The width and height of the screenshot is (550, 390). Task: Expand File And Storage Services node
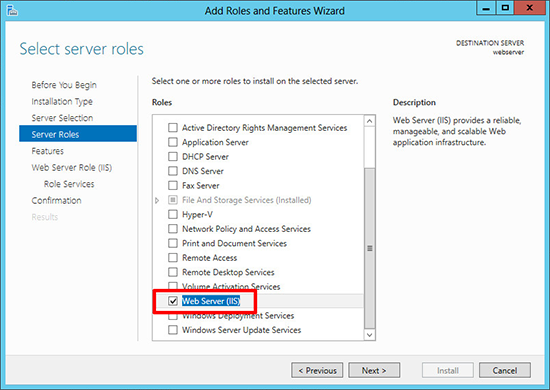[x=157, y=200]
